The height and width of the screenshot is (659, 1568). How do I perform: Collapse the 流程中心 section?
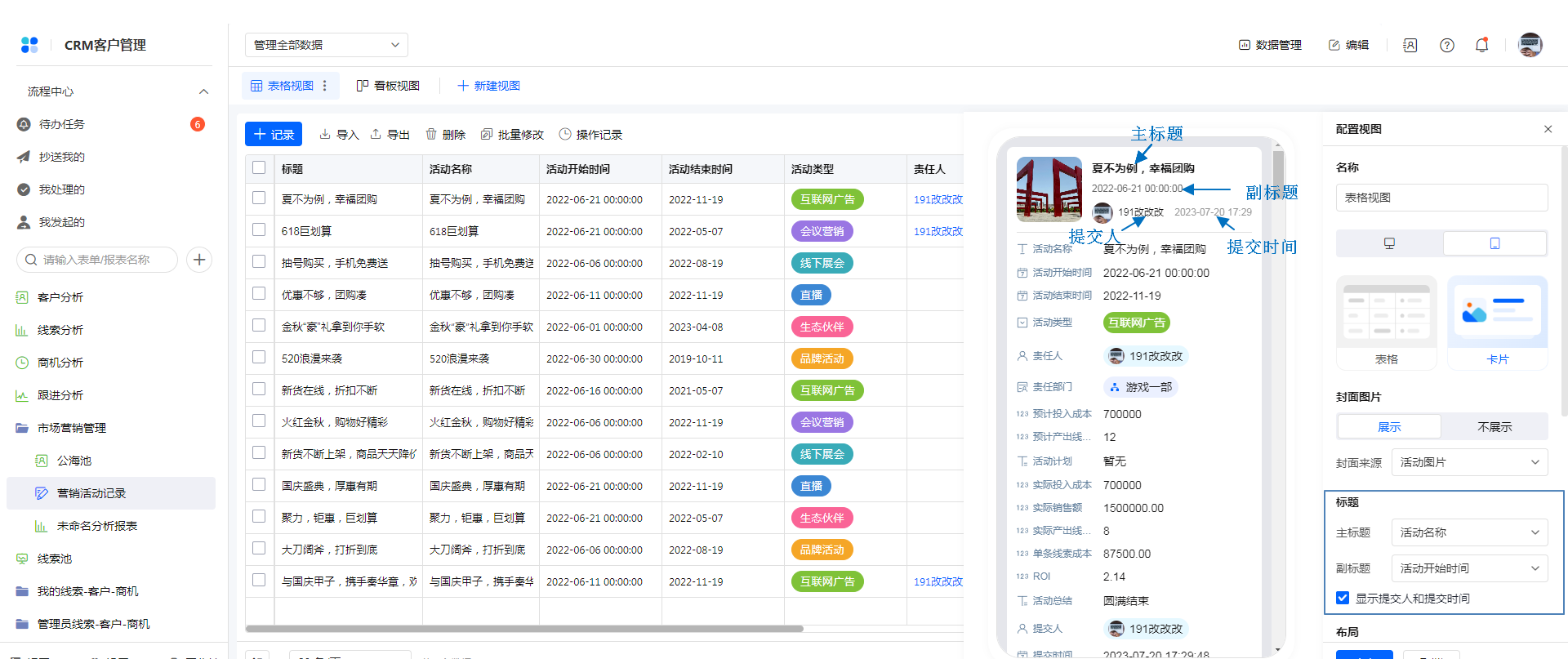point(203,91)
